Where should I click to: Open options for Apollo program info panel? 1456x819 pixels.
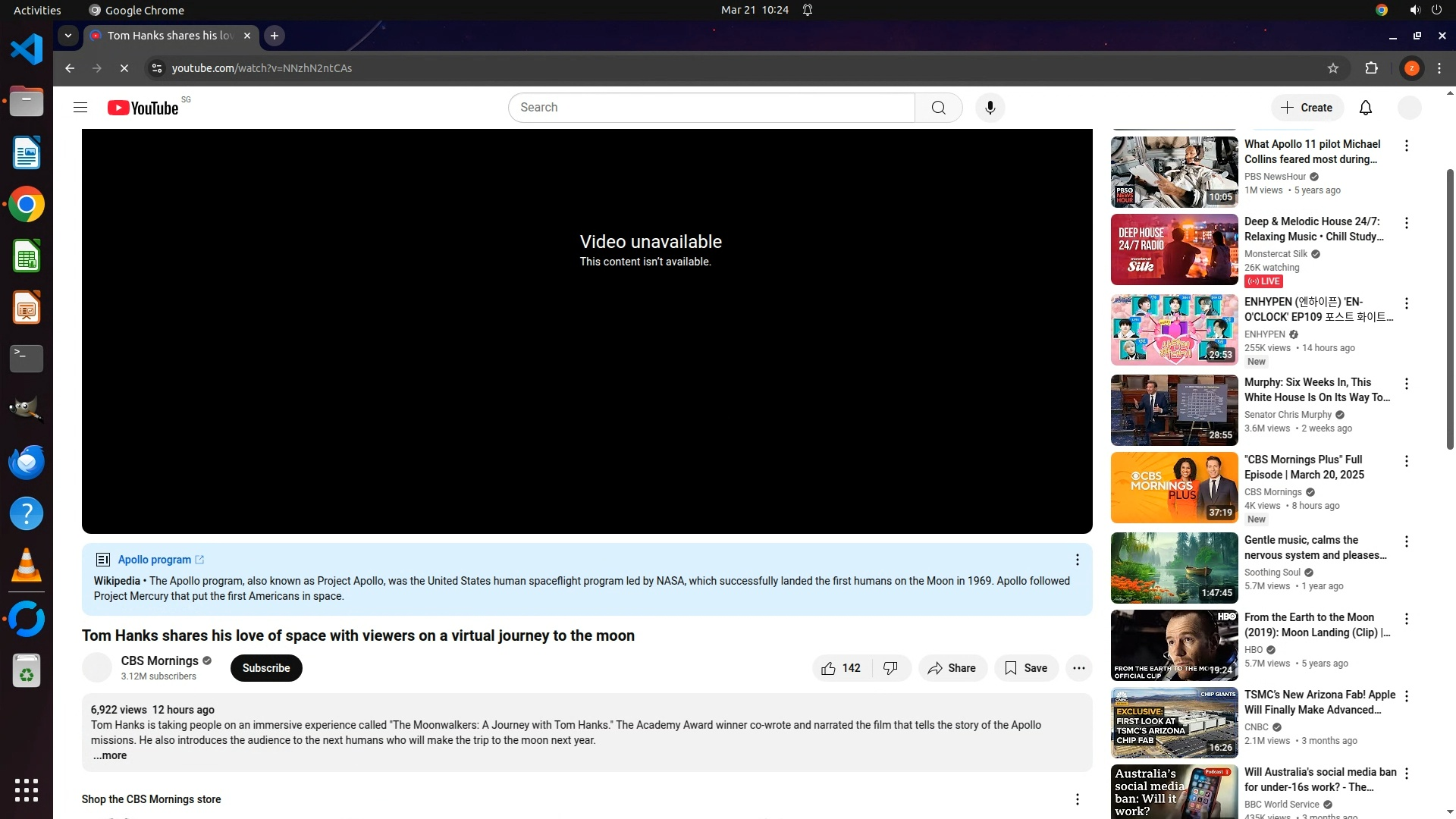(x=1077, y=560)
